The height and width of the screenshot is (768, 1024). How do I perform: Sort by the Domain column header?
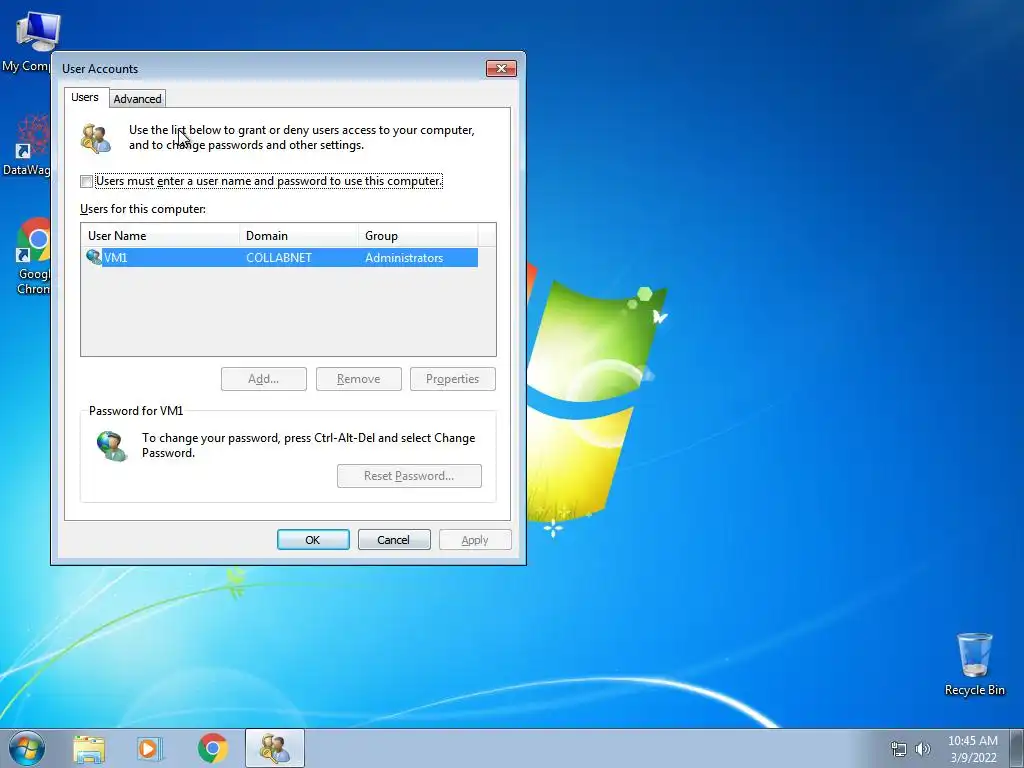299,236
